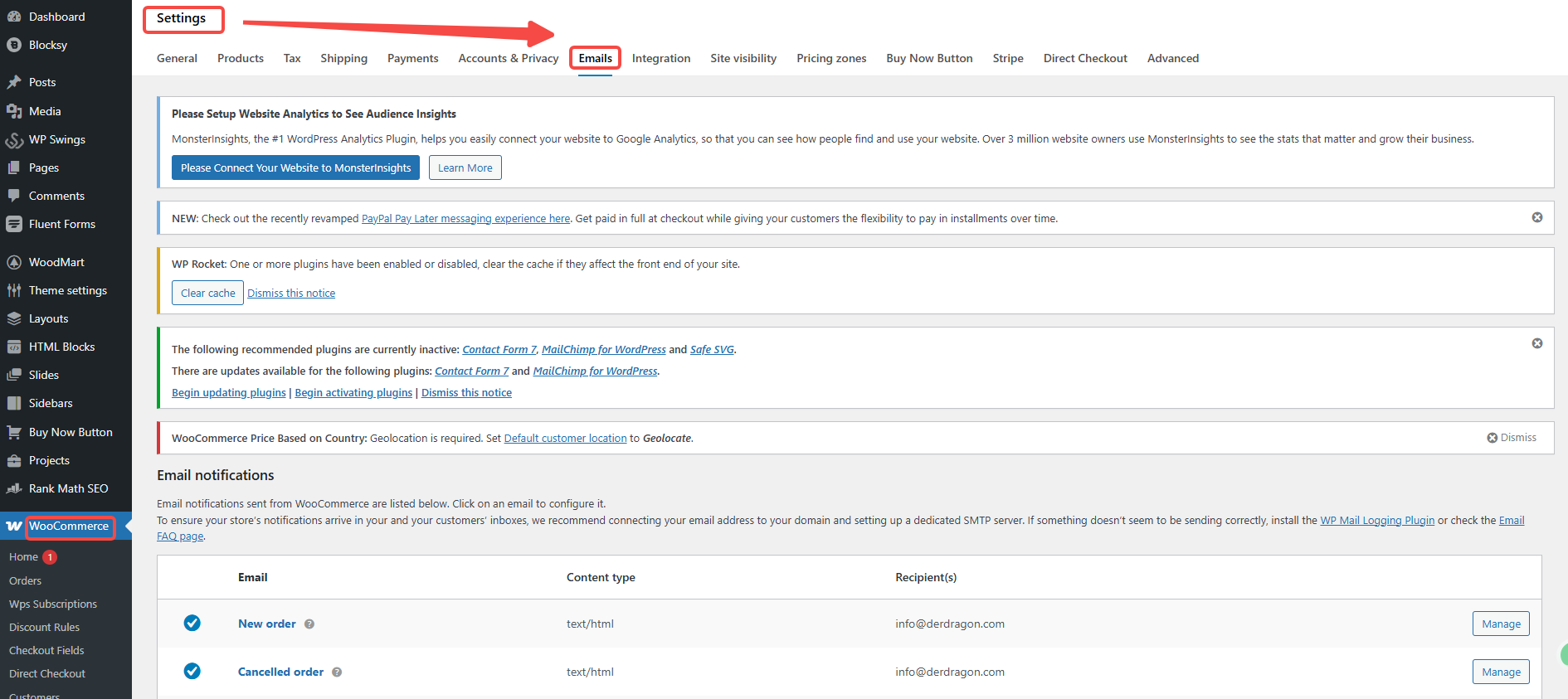The height and width of the screenshot is (699, 1568).
Task: Click the Theme settings sliders icon
Action: [x=14, y=290]
